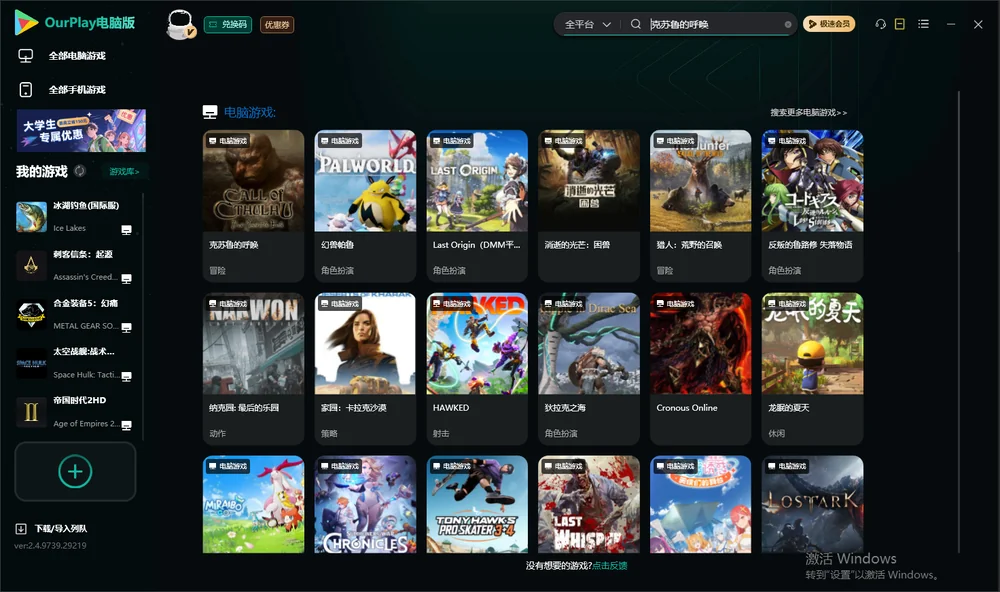Clear the search text with the x icon
Viewport: 1000px width, 592px height.
pos(788,24)
